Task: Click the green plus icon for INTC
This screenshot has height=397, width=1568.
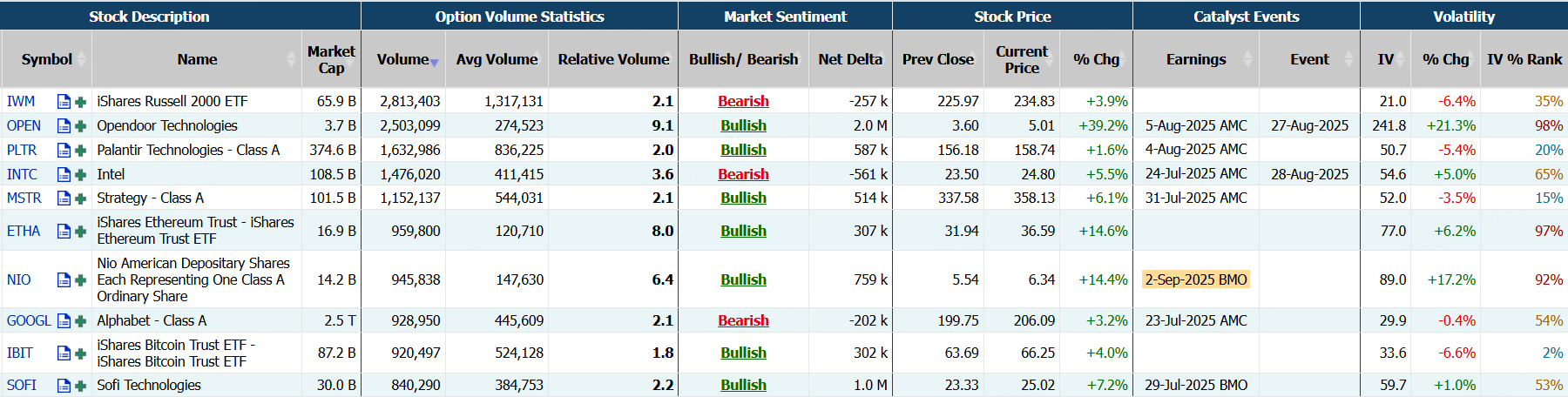Action: (x=81, y=175)
